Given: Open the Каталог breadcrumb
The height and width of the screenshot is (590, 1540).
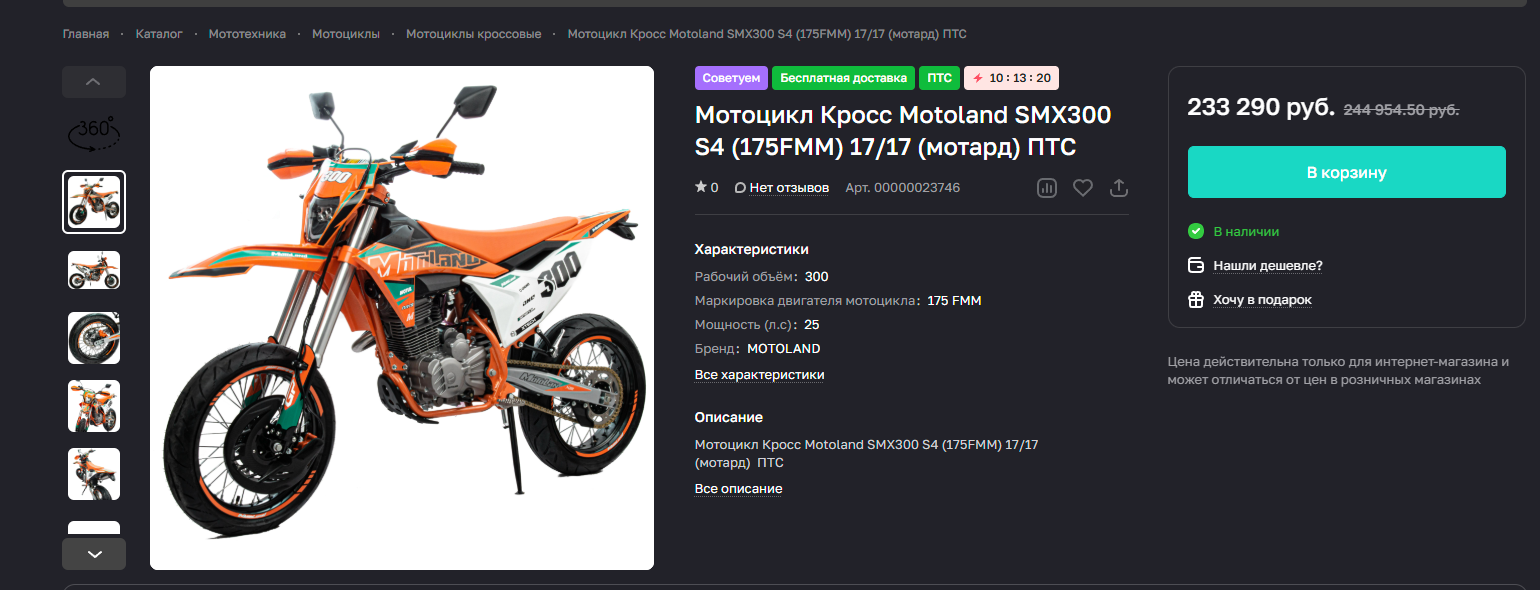Looking at the screenshot, I should point(159,34).
